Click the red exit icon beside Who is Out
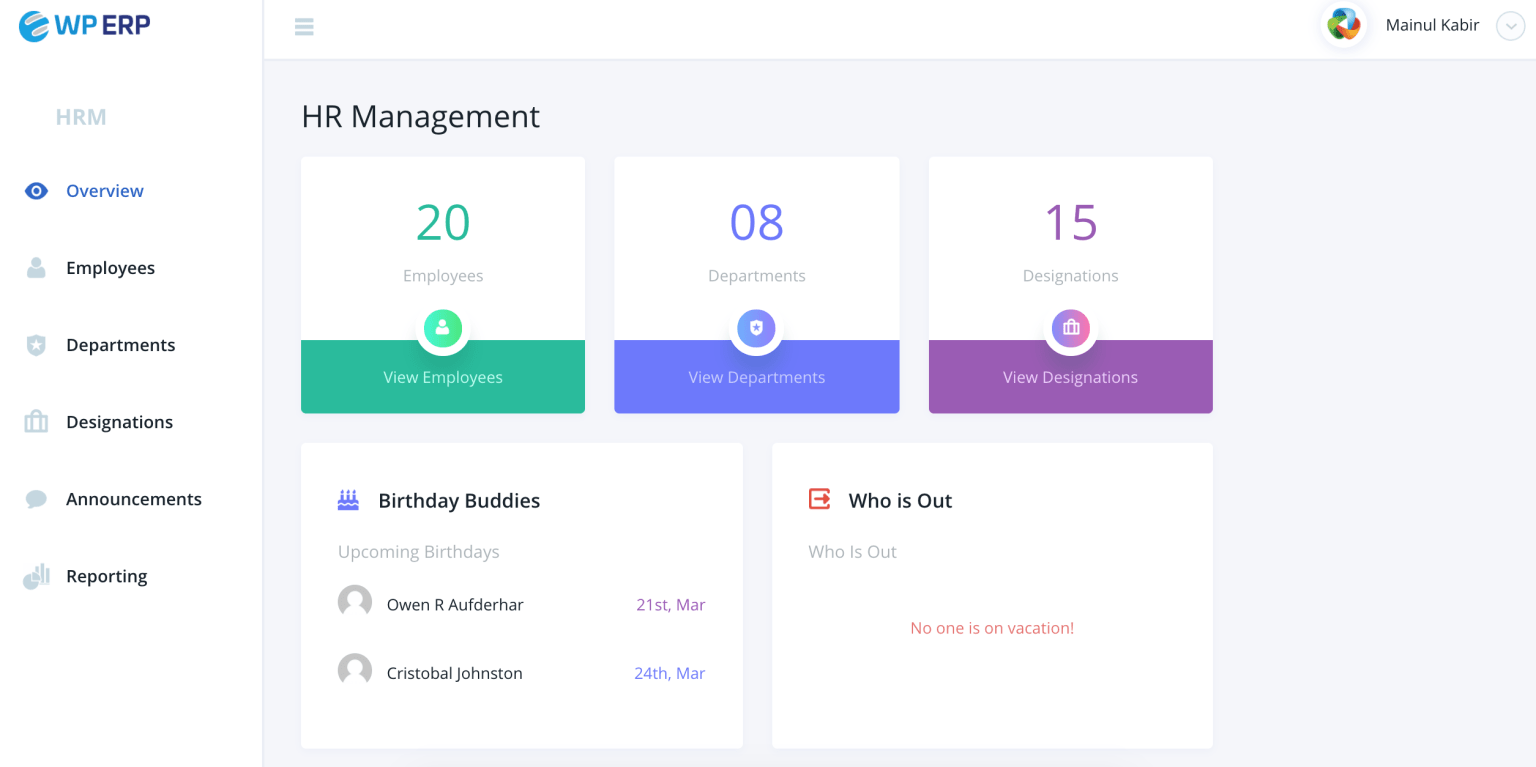Viewport: 1536px width, 767px height. [x=818, y=499]
